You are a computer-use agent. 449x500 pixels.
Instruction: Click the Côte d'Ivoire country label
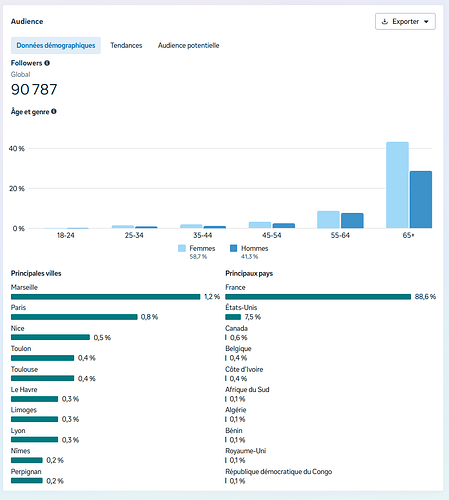coord(244,369)
